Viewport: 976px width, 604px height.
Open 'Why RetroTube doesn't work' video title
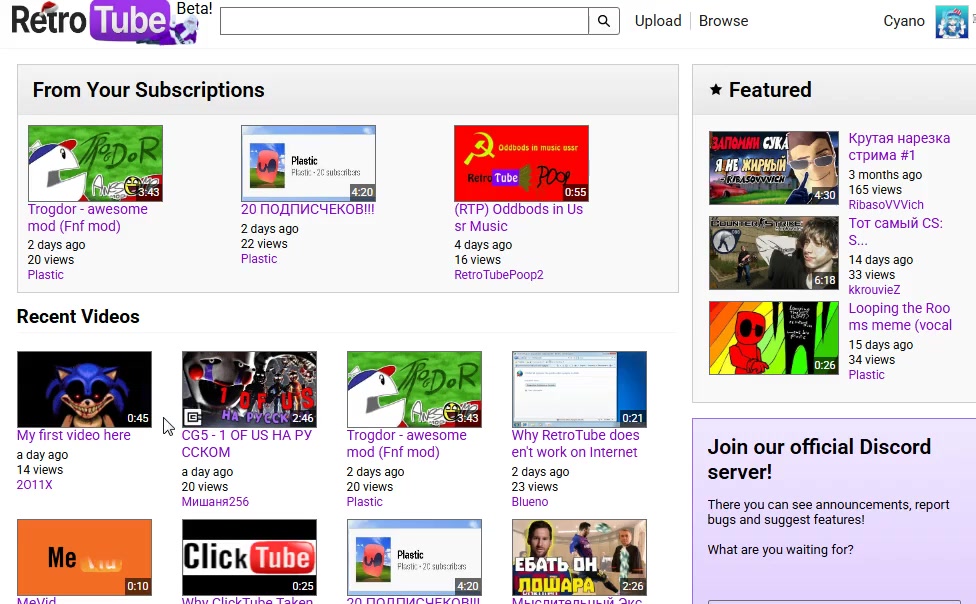pos(575,444)
